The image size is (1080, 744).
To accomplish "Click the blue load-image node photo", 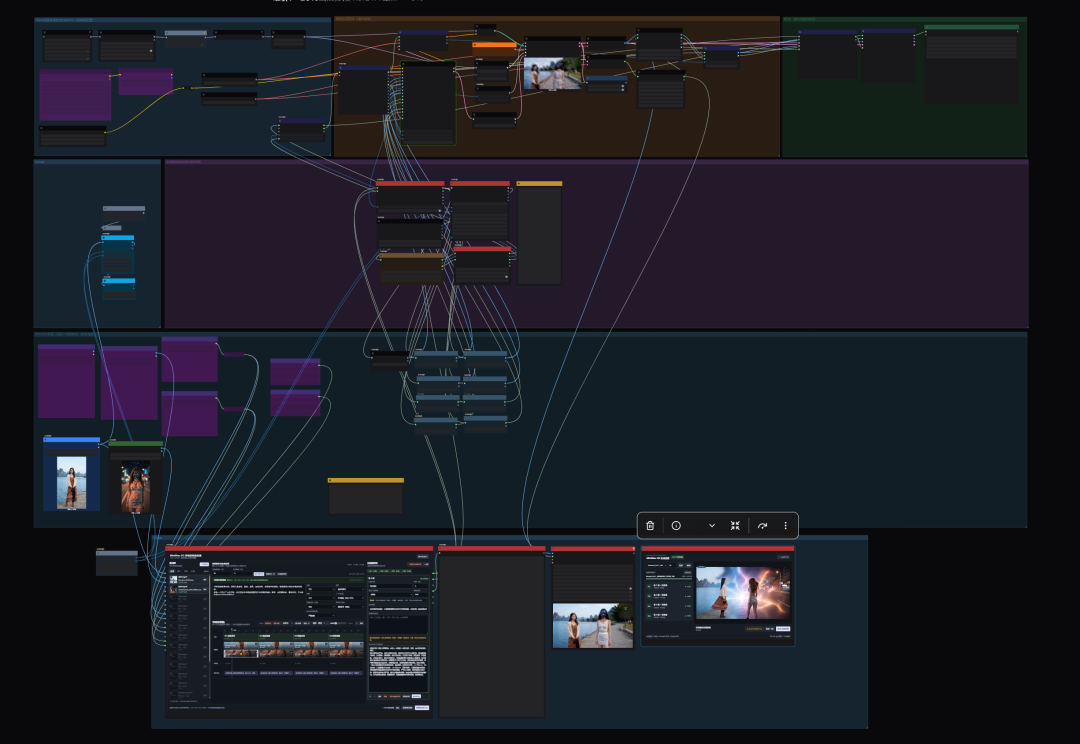I will click(x=71, y=482).
